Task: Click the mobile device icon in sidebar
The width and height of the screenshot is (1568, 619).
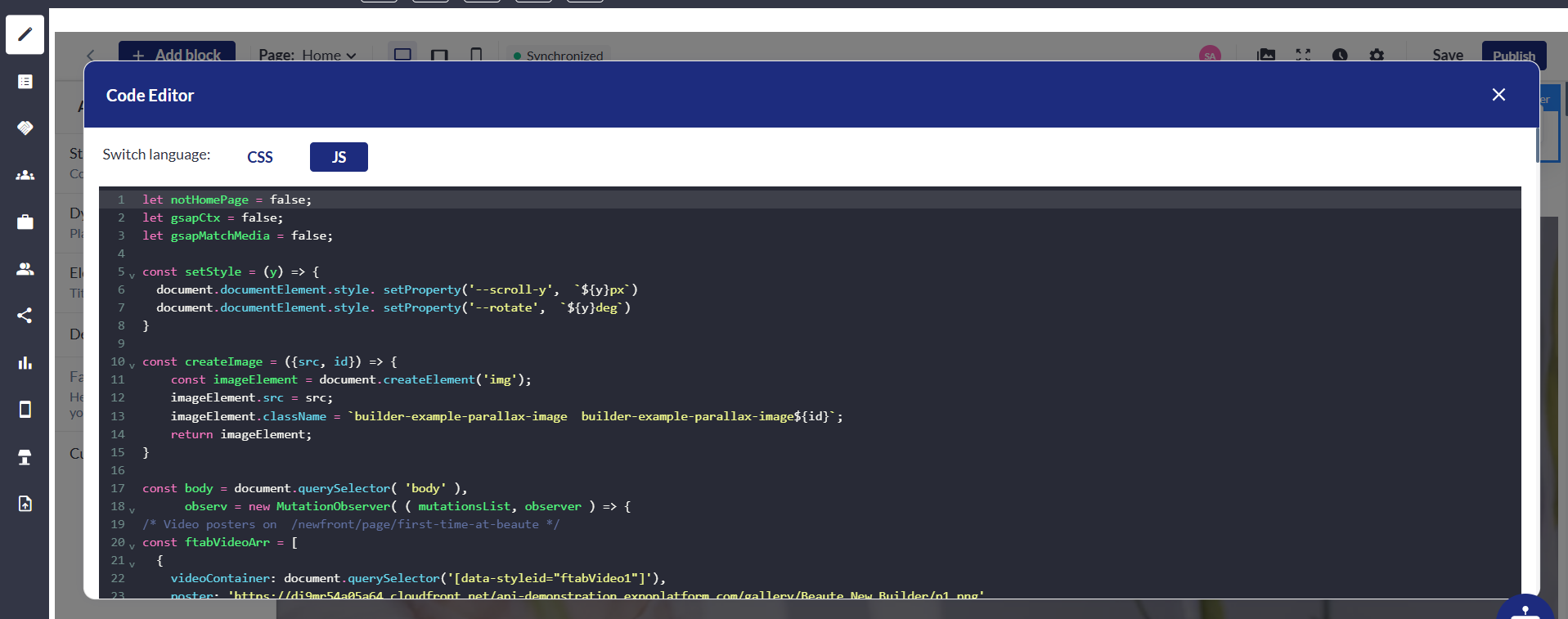Action: pyautogui.click(x=25, y=410)
